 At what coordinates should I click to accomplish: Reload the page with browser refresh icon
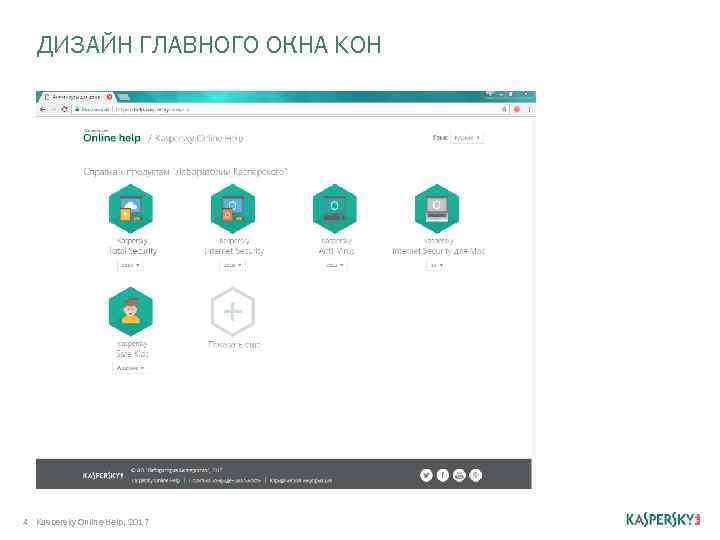coord(65,109)
